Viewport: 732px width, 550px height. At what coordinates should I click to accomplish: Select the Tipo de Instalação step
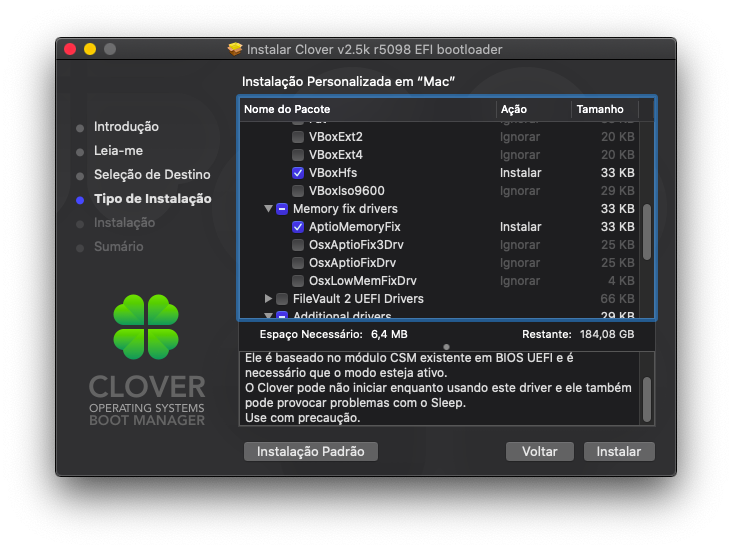tap(153, 199)
